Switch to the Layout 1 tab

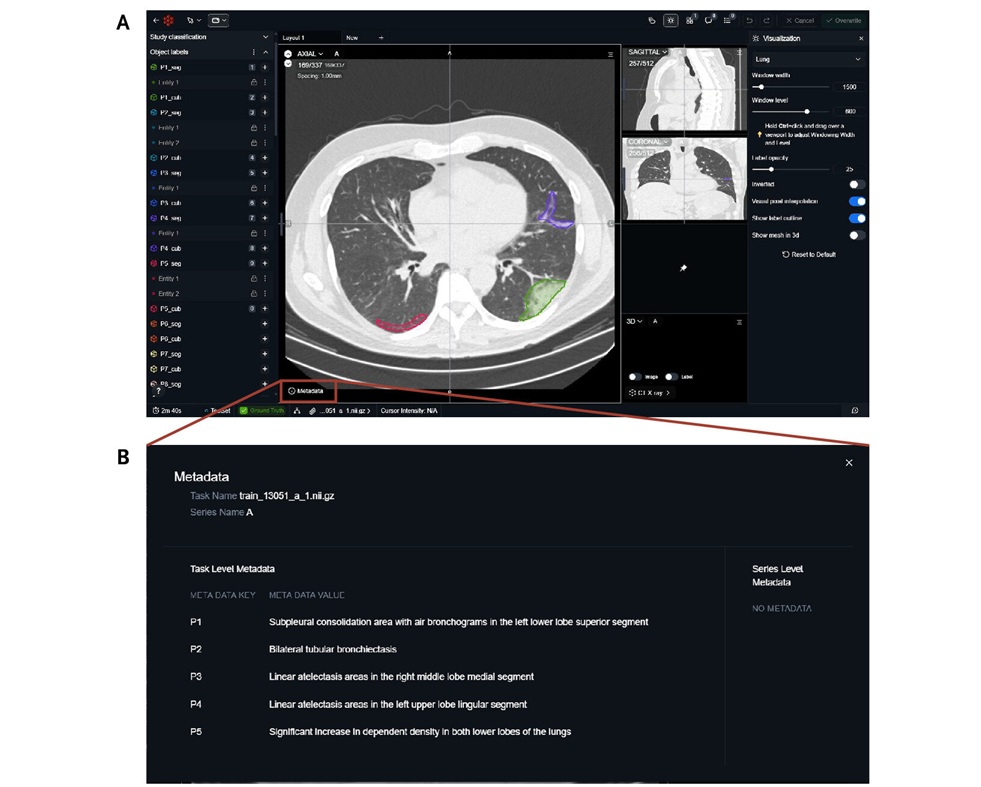[309, 38]
